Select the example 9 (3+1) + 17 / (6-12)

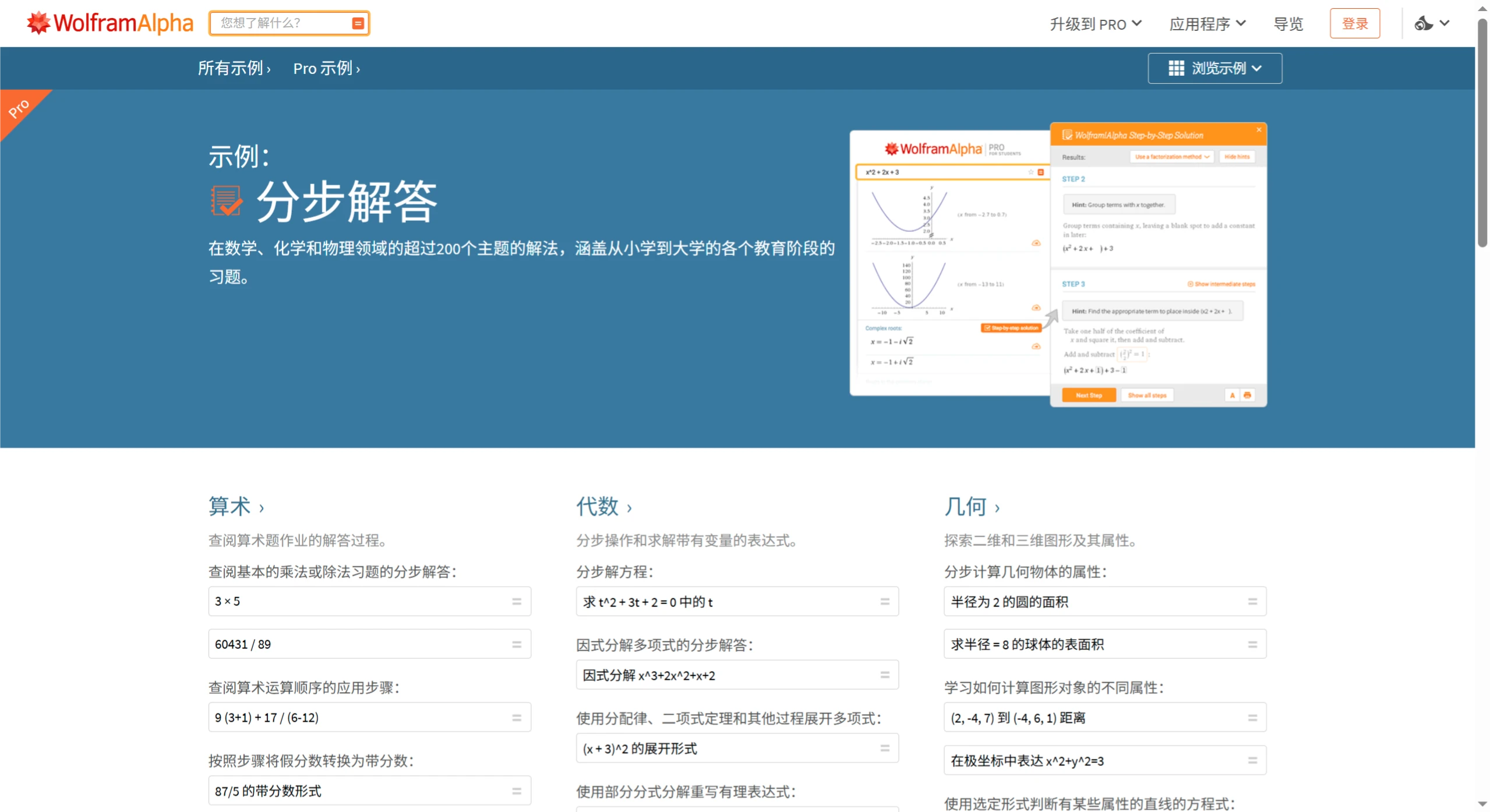coord(370,718)
